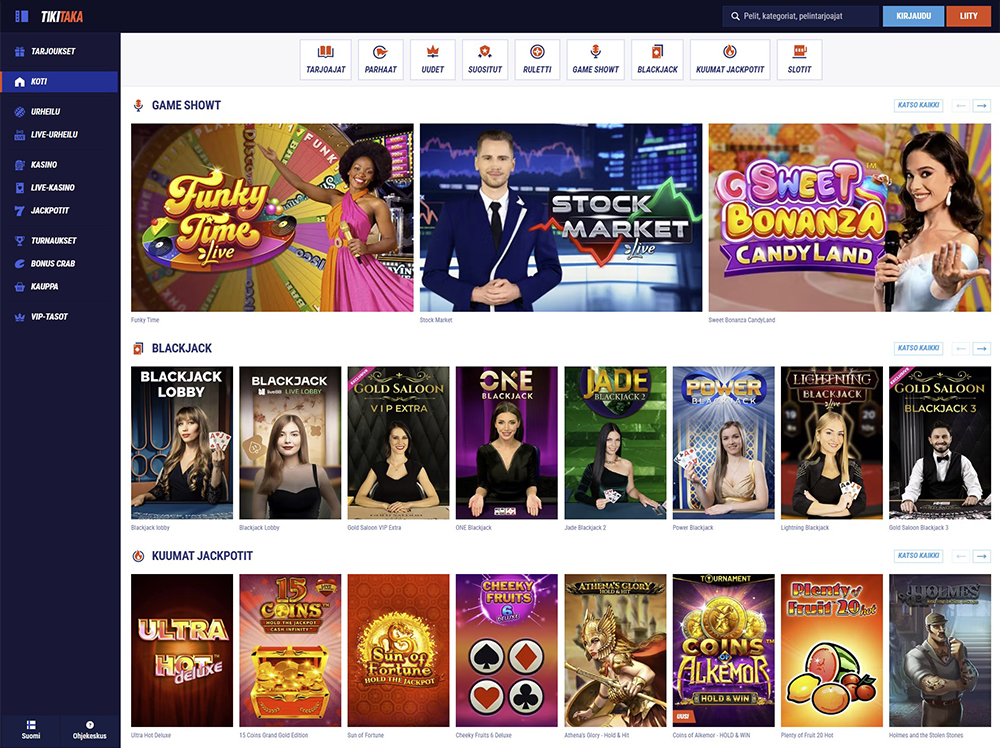Click the Jackpotit number seven icon
The height and width of the screenshot is (748, 1000).
pos(20,210)
